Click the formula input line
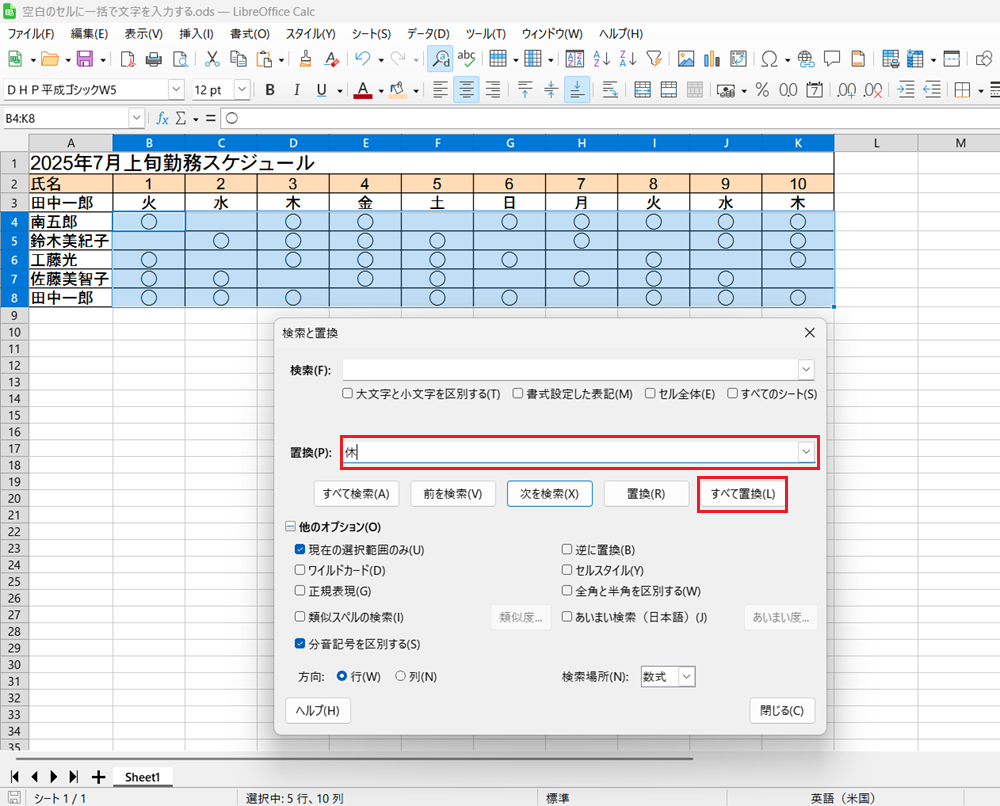Image resolution: width=1000 pixels, height=806 pixels. point(610,118)
